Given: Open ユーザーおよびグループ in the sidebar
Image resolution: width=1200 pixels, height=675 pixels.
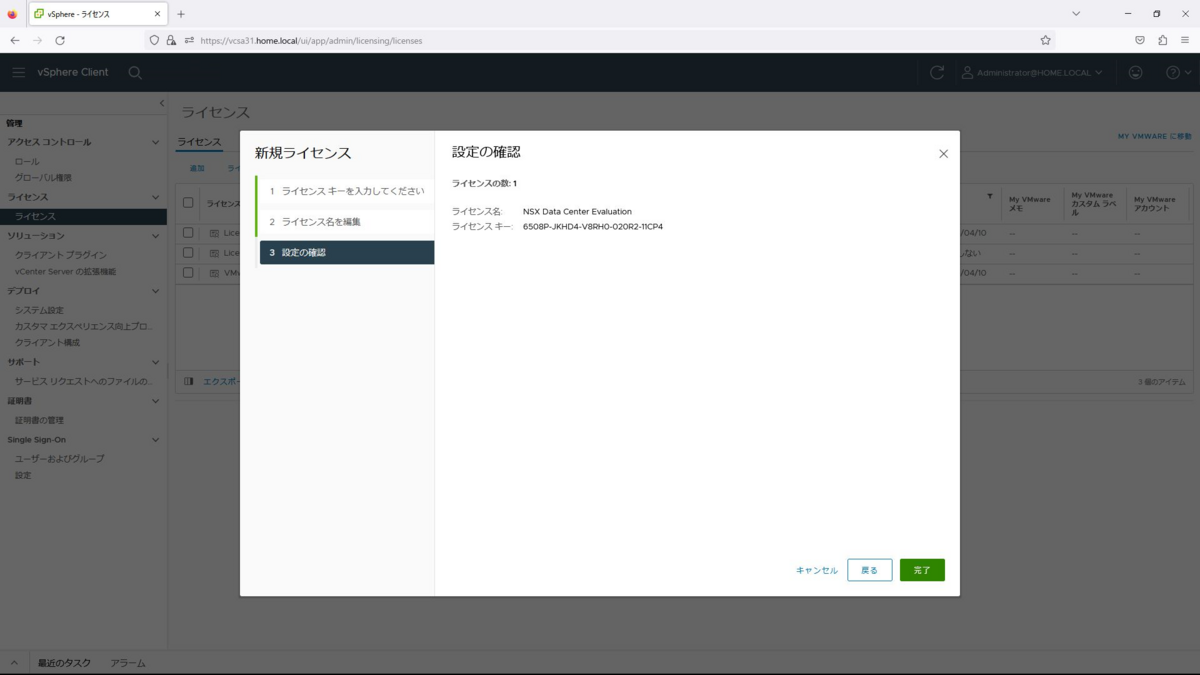Looking at the screenshot, I should [59, 459].
